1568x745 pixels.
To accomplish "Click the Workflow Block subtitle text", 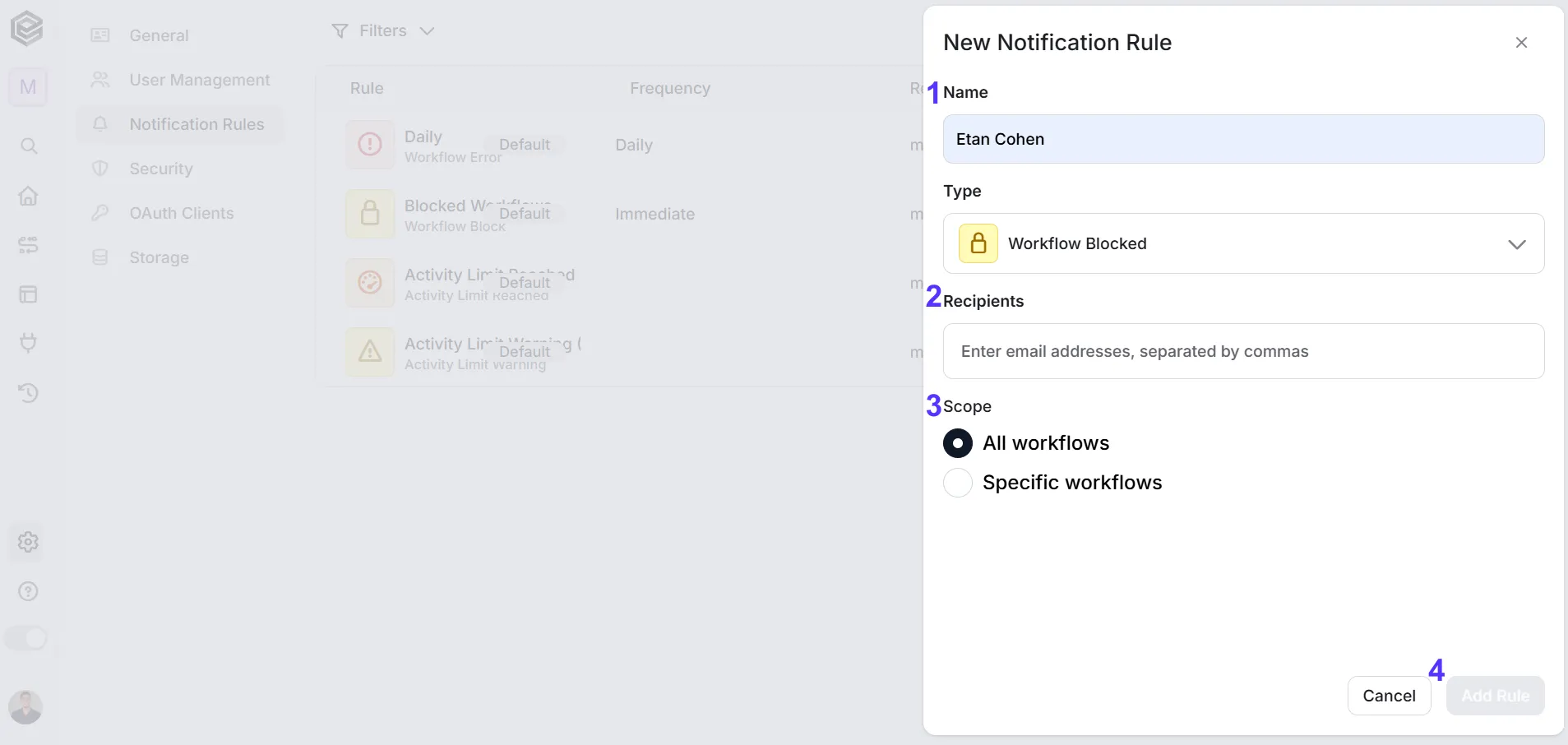I will pos(455,226).
